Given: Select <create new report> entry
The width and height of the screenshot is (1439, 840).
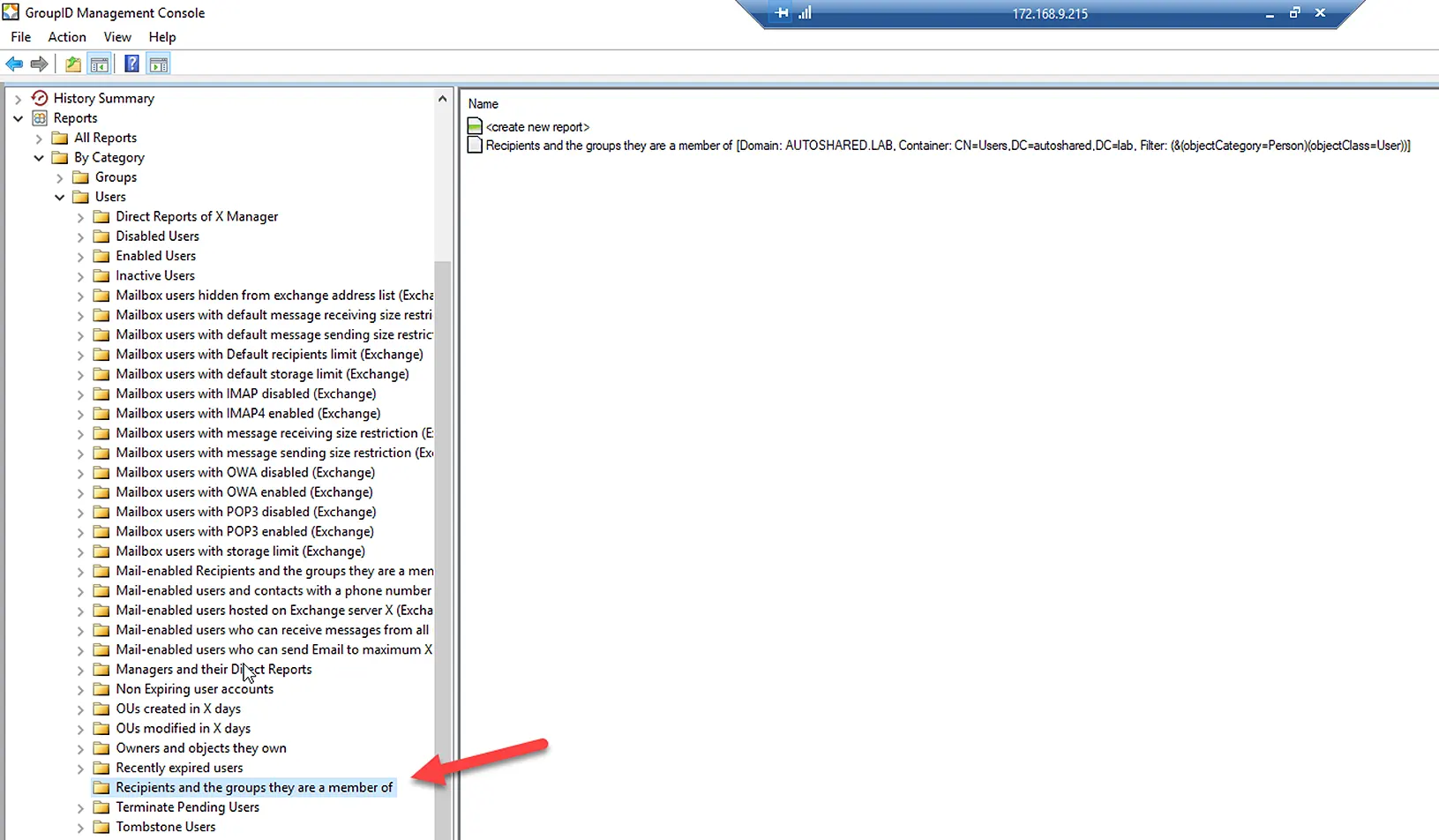Looking at the screenshot, I should click(537, 126).
